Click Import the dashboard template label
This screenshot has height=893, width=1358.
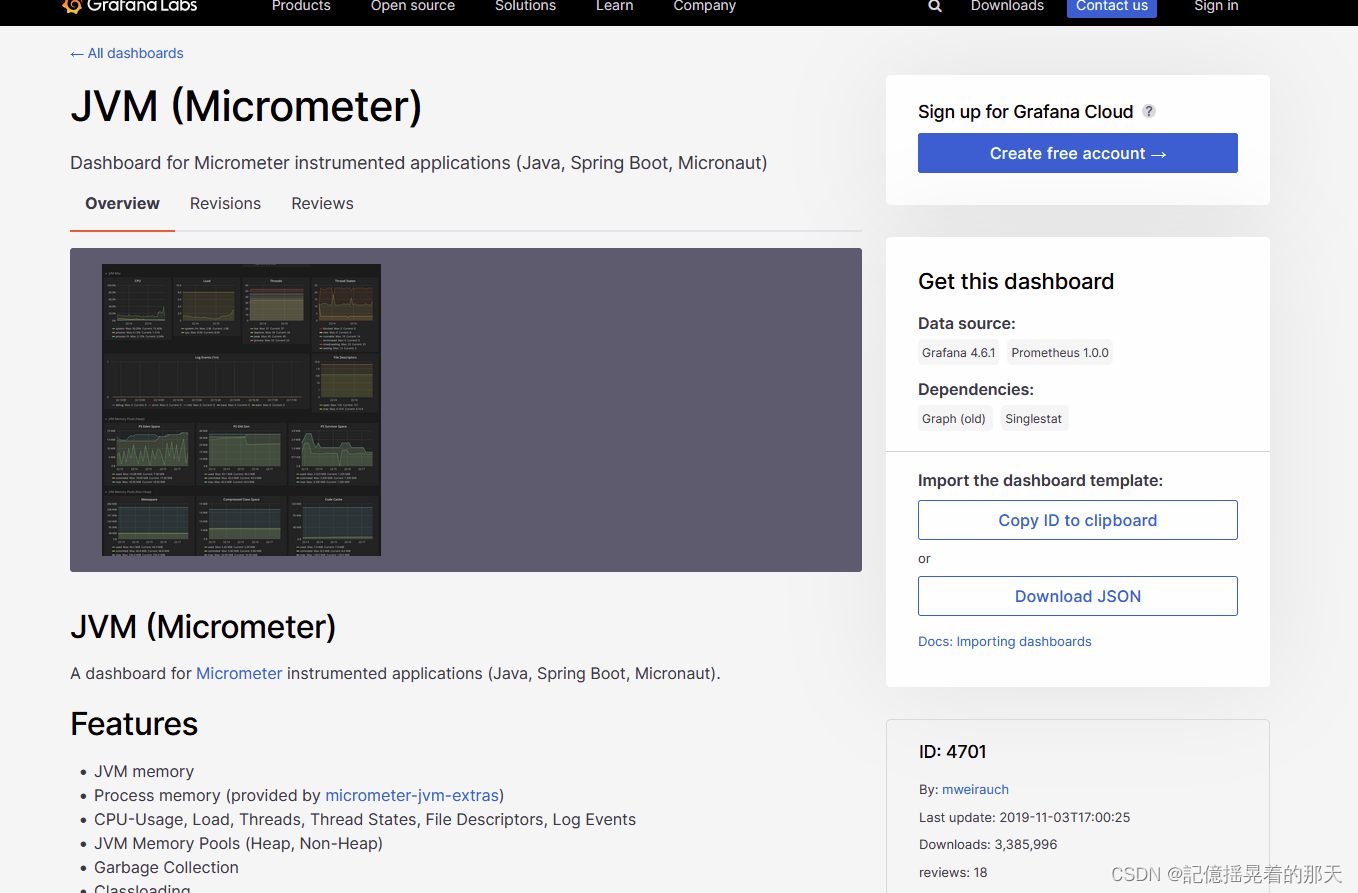coord(1041,480)
